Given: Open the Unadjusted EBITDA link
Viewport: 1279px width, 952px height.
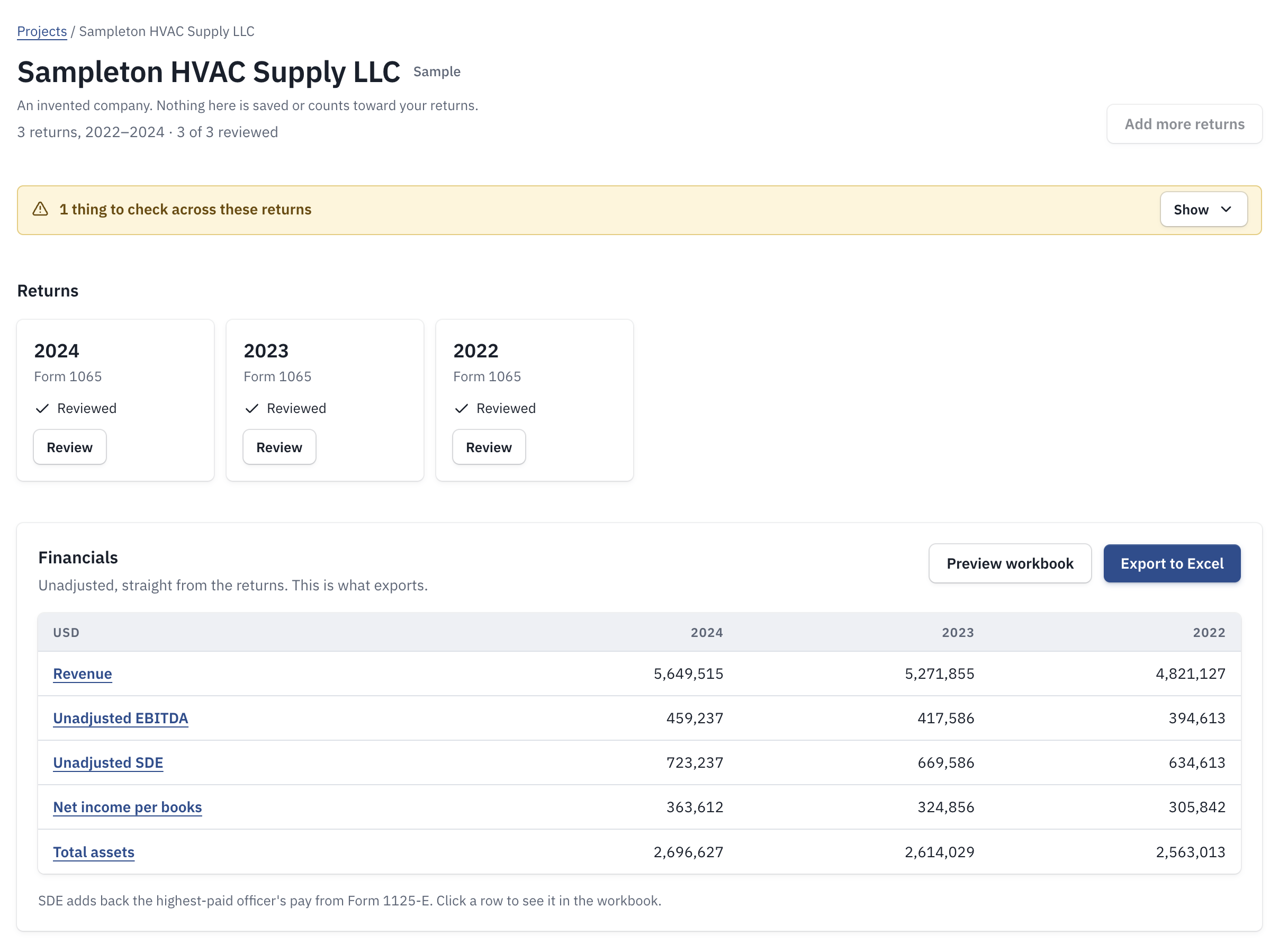Looking at the screenshot, I should coord(120,717).
